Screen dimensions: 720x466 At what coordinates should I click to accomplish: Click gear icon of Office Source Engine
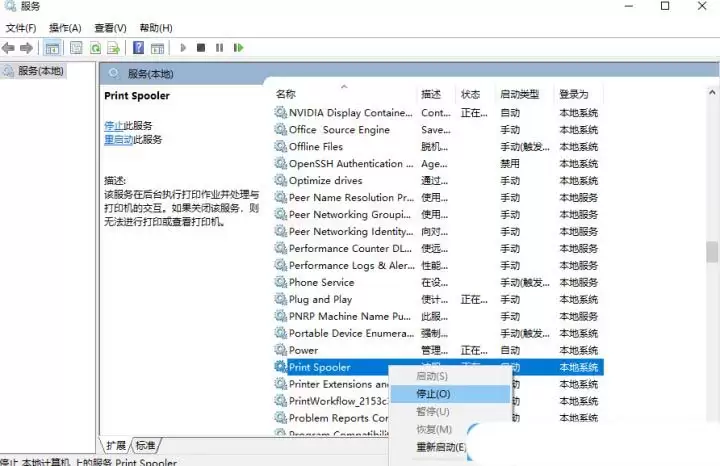tap(281, 129)
